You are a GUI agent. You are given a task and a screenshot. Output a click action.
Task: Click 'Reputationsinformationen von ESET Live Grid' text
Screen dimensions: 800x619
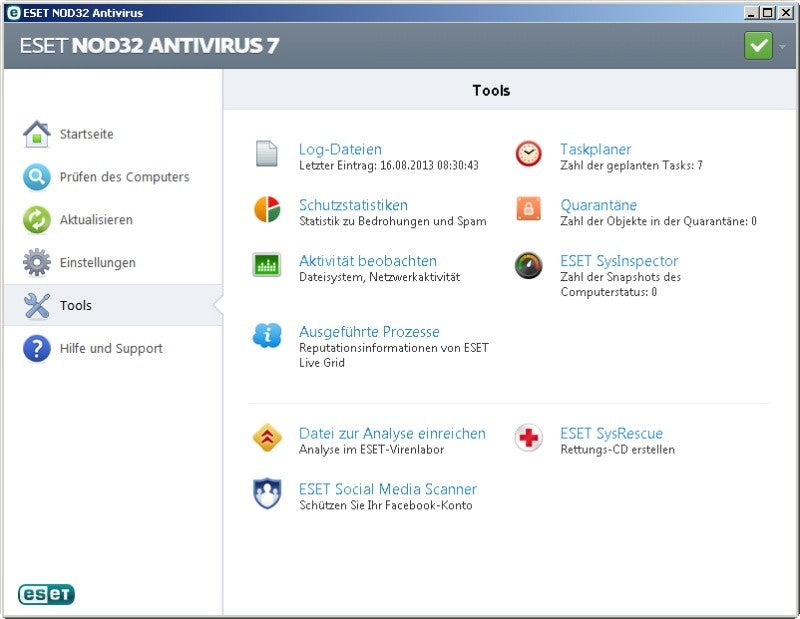(x=394, y=355)
